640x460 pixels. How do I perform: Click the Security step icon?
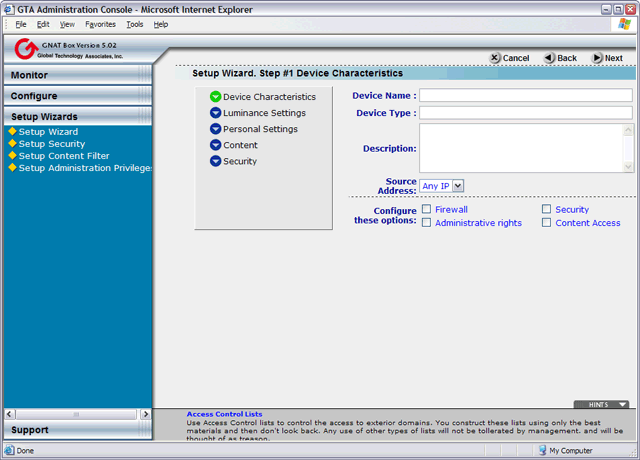tap(216, 161)
